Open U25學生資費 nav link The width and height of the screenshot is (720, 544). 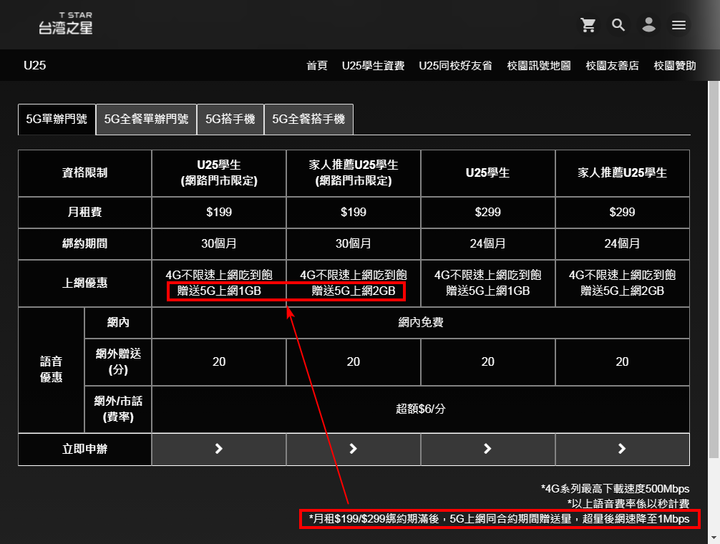coord(373,66)
